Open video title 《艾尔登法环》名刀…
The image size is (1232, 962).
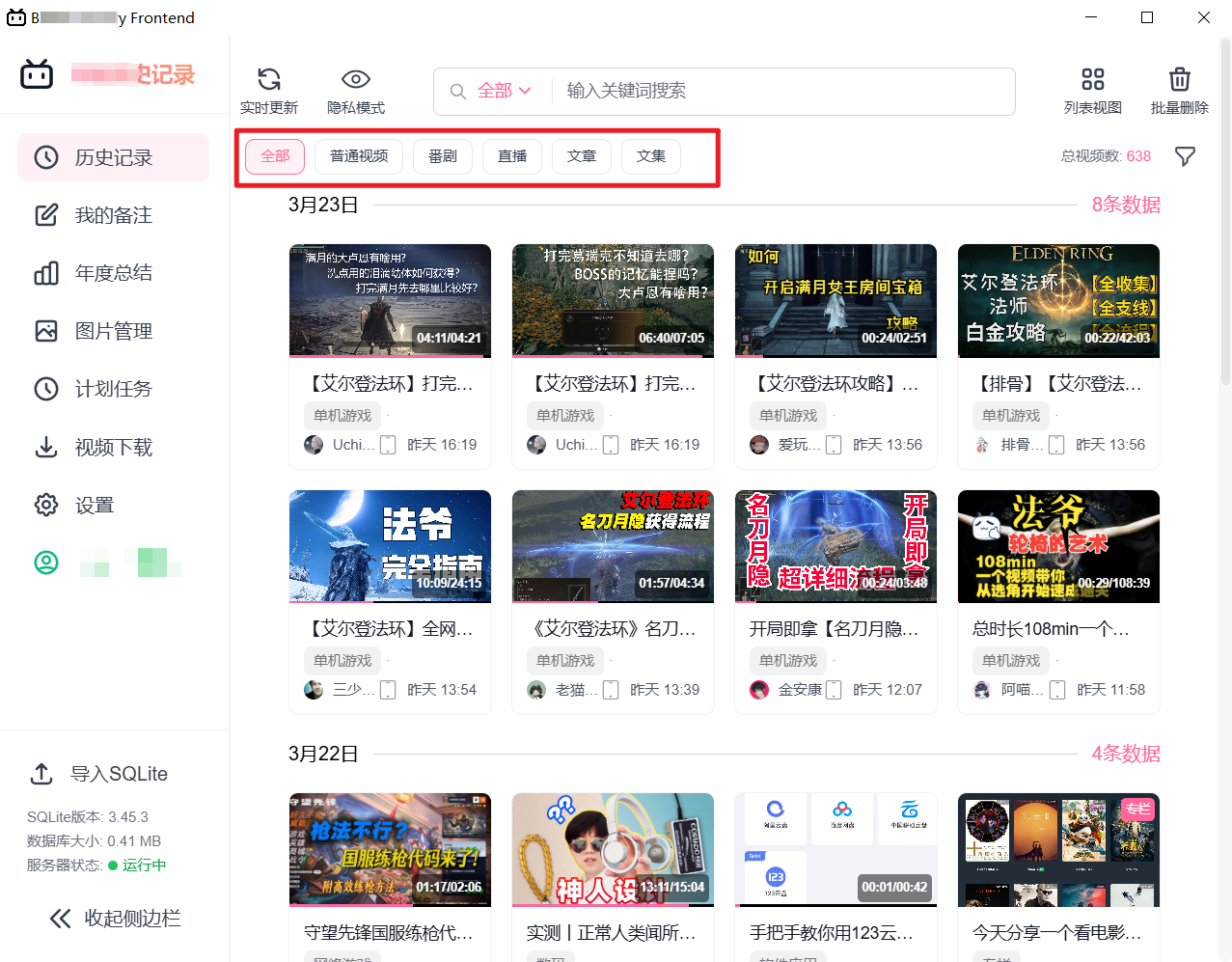click(613, 629)
